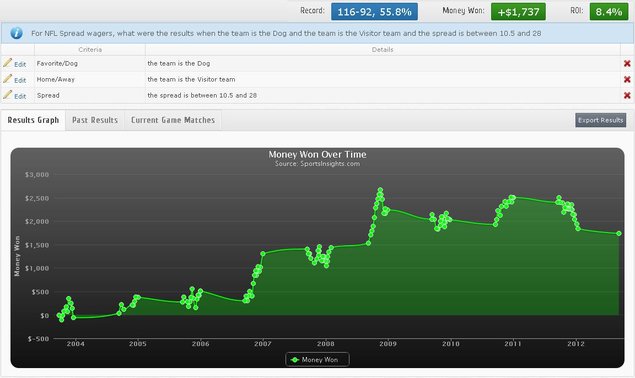The height and width of the screenshot is (378, 635).
Task: Click pencil icon in Favorite/Dog row
Action: tap(7, 62)
